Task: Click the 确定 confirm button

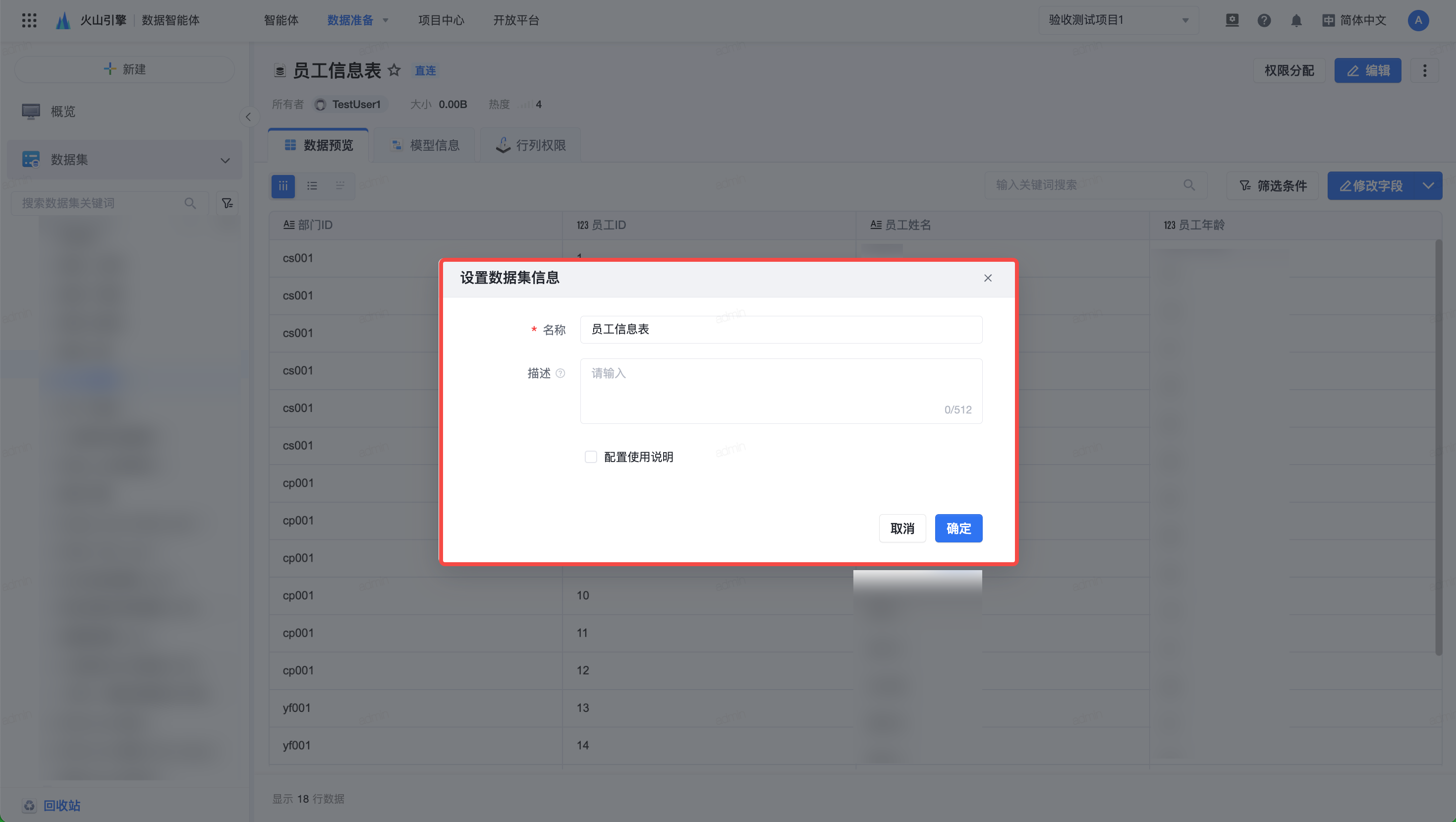Action: pos(958,528)
